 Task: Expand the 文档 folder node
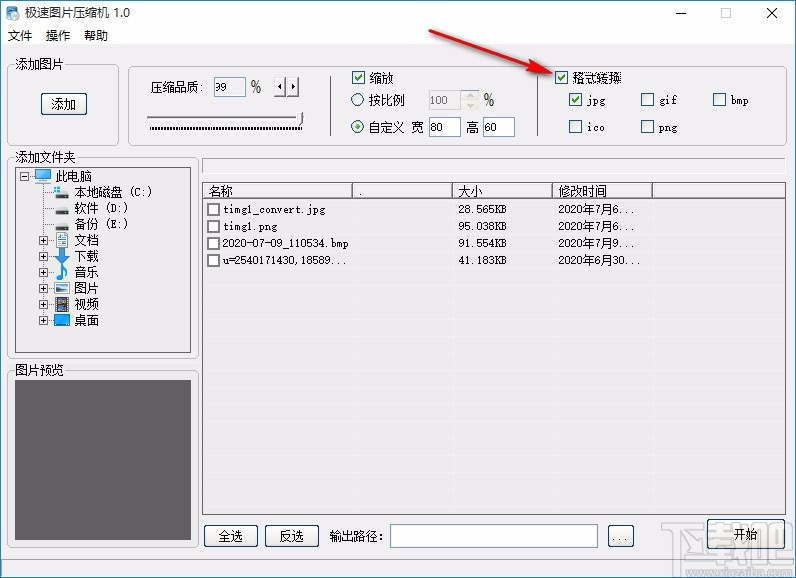coord(43,241)
